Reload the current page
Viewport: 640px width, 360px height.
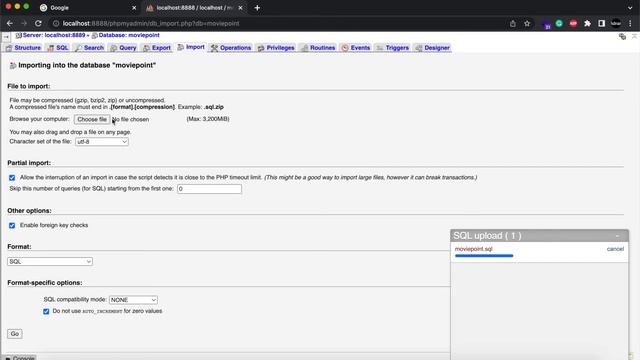[38, 24]
